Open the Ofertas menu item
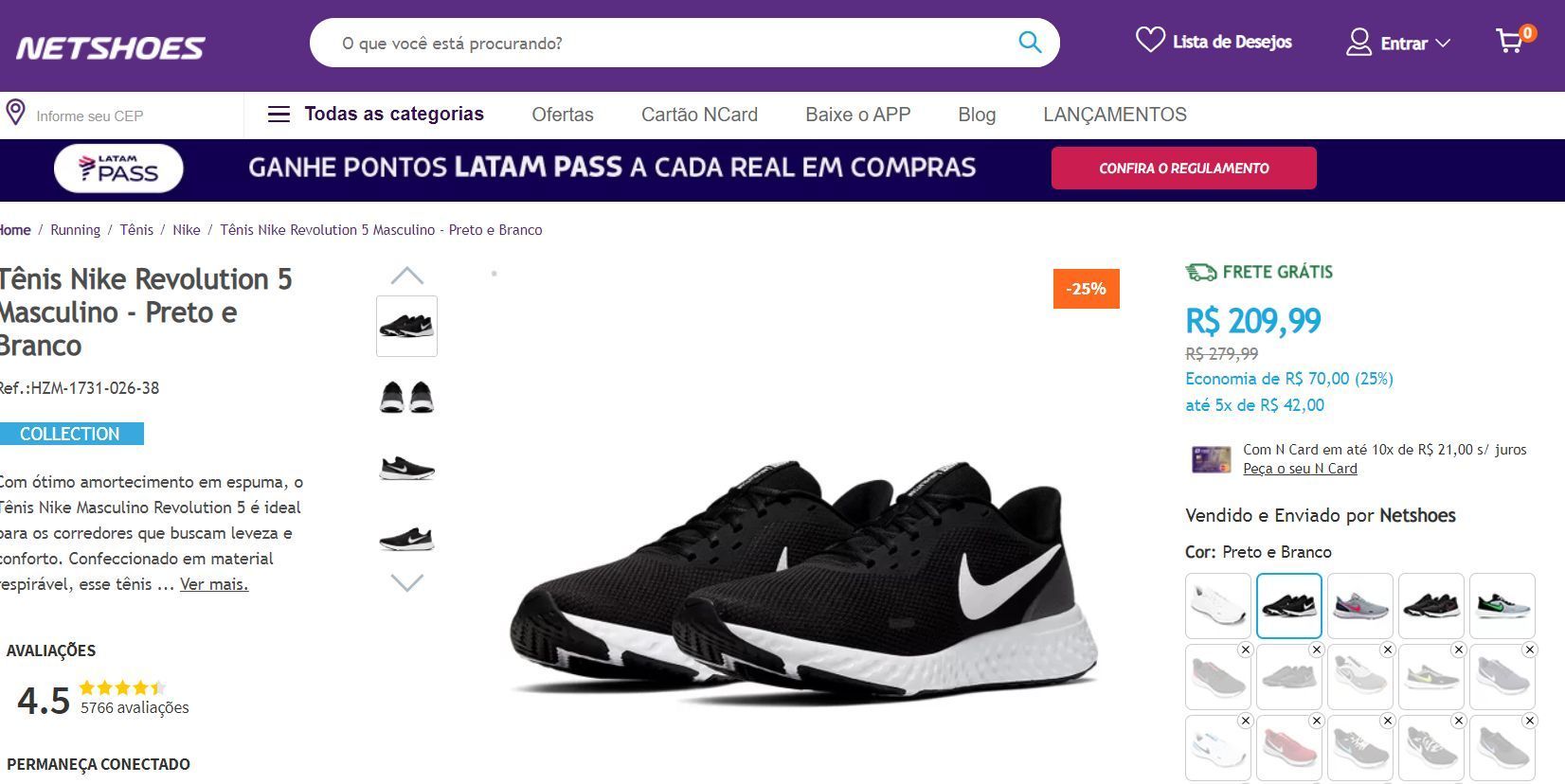 tap(563, 115)
